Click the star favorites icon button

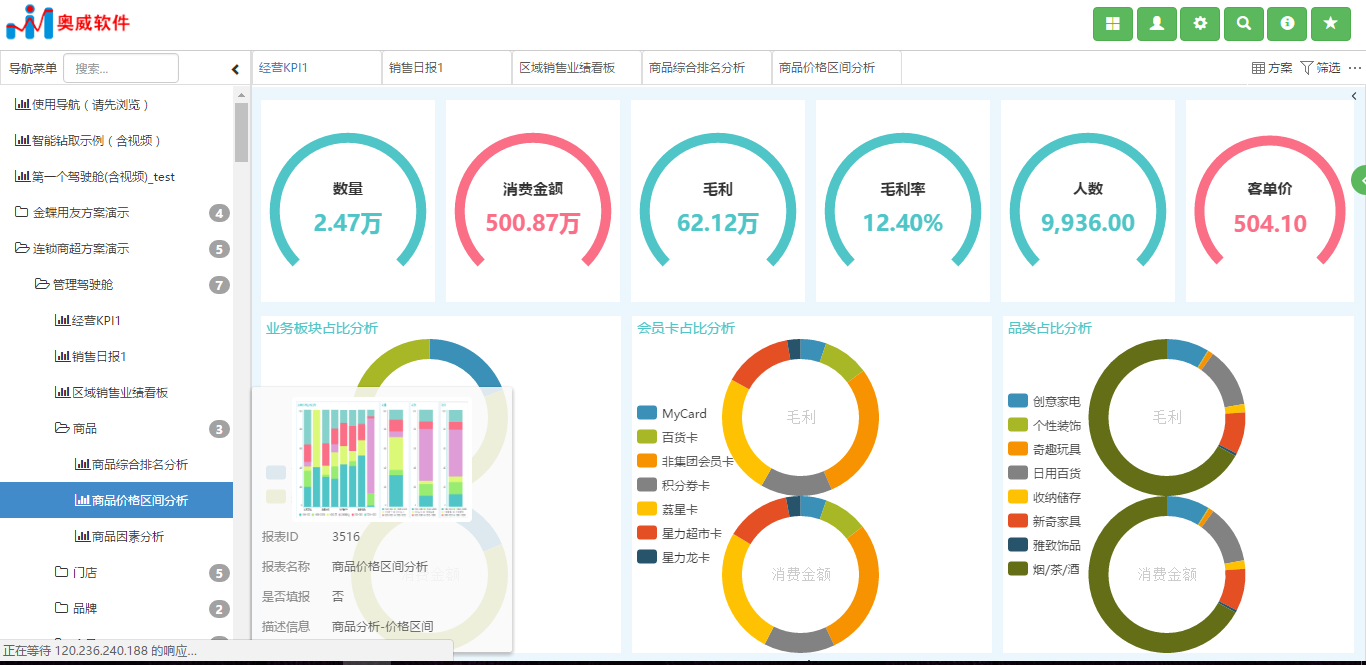(1330, 24)
